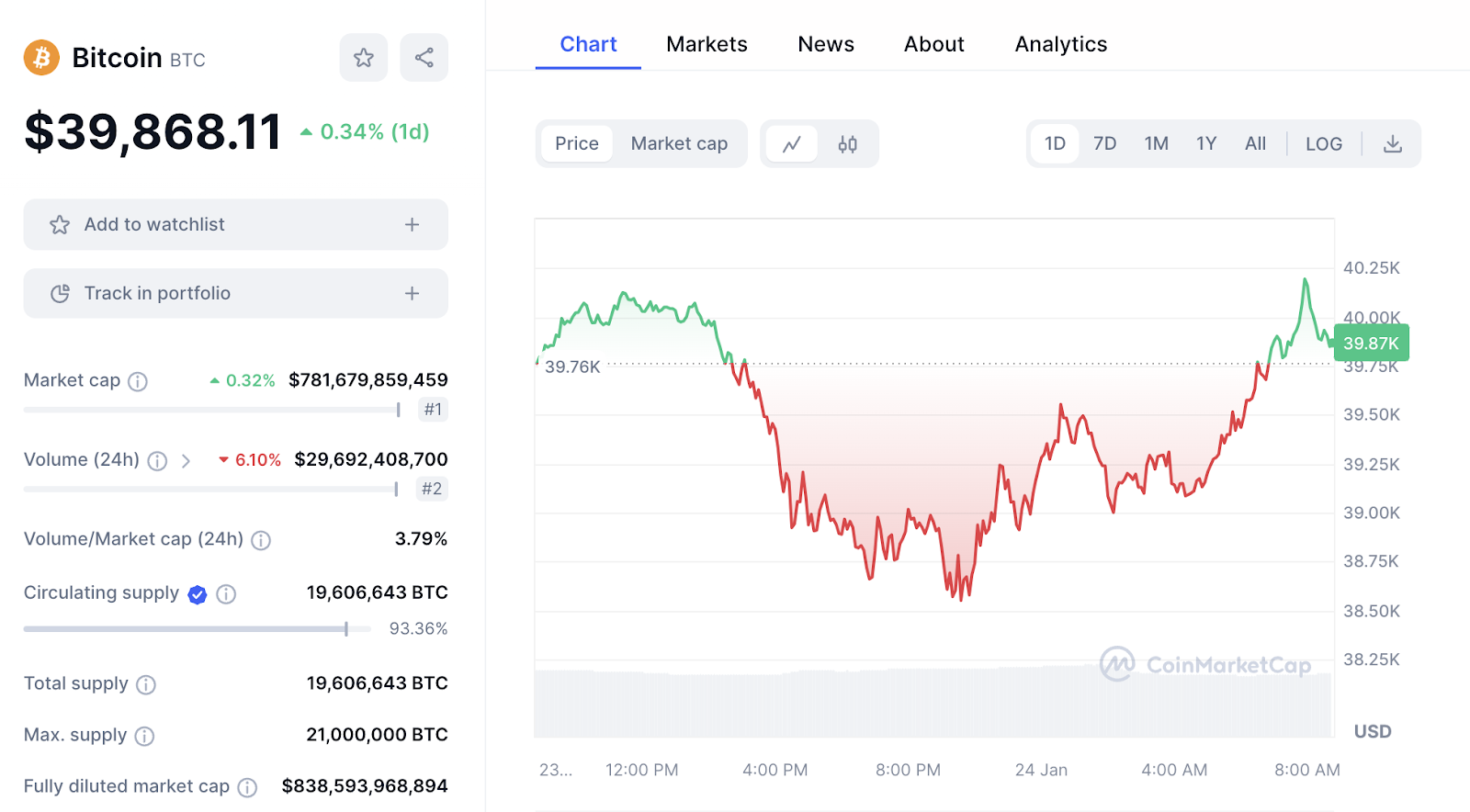
Task: Switch chart to Market cap view
Action: point(679,144)
